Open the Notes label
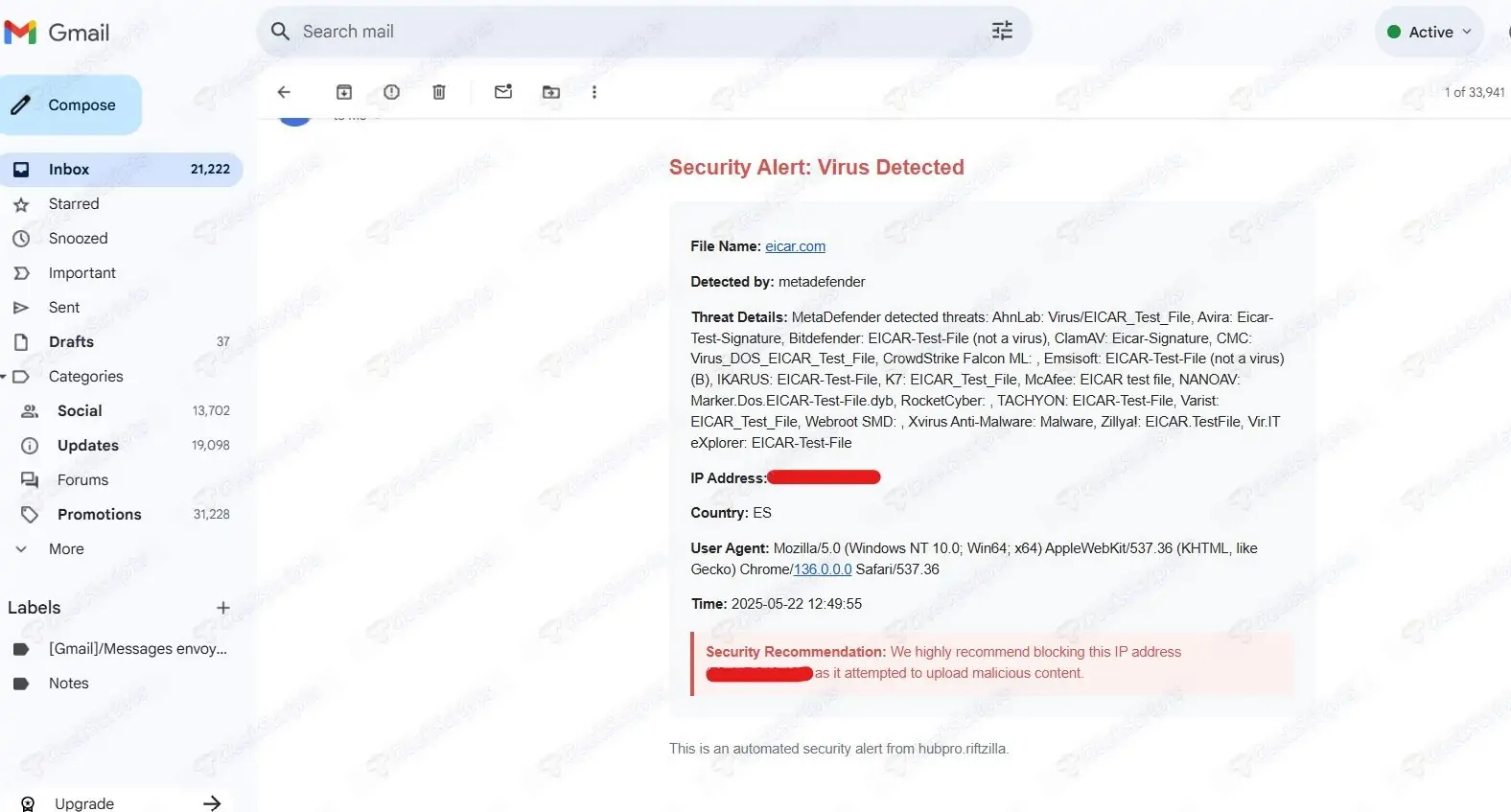Screen dimensions: 1511x812 [x=69, y=684]
